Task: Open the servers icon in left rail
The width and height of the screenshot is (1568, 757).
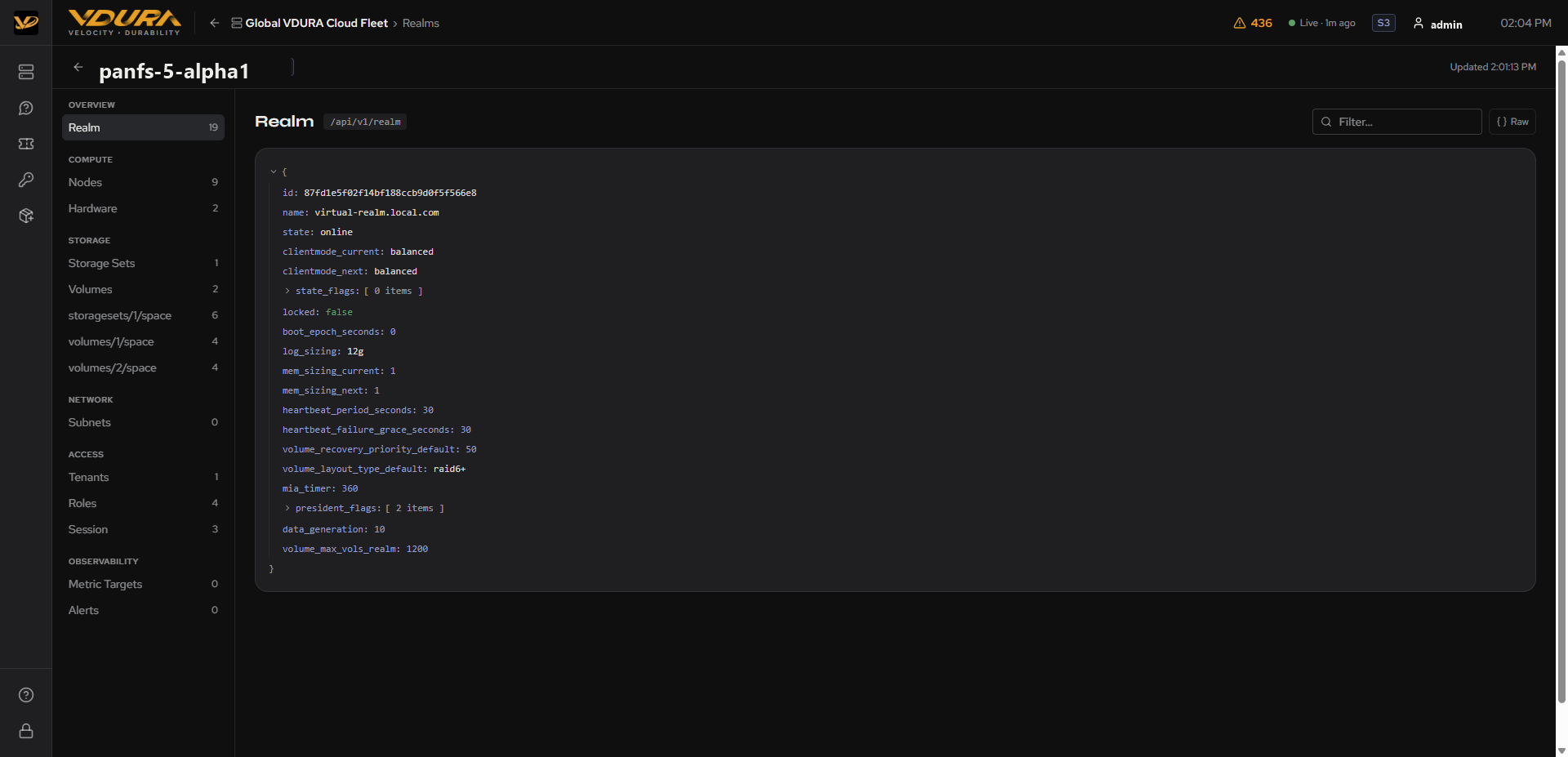Action: coord(26,72)
